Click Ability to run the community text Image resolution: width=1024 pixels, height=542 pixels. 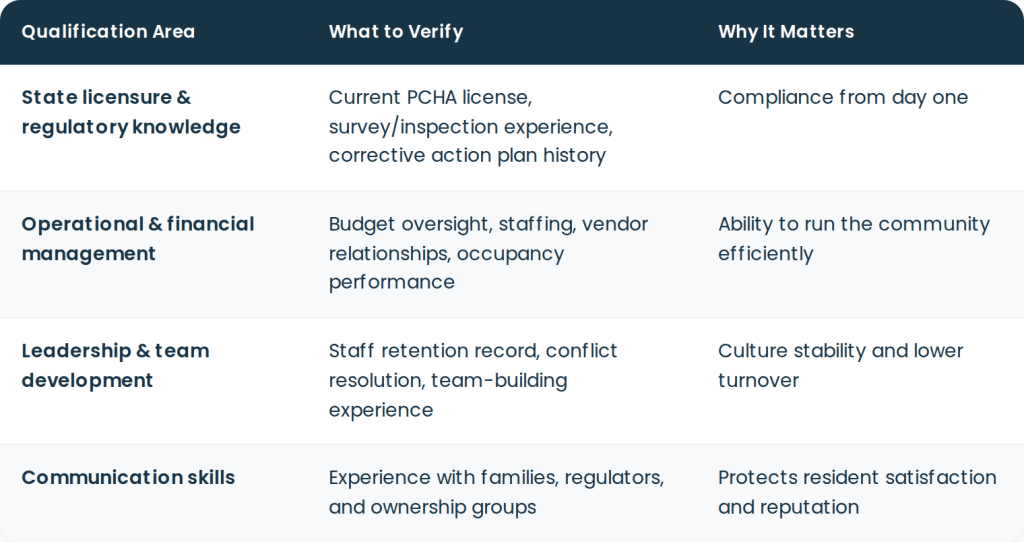[x=854, y=224]
